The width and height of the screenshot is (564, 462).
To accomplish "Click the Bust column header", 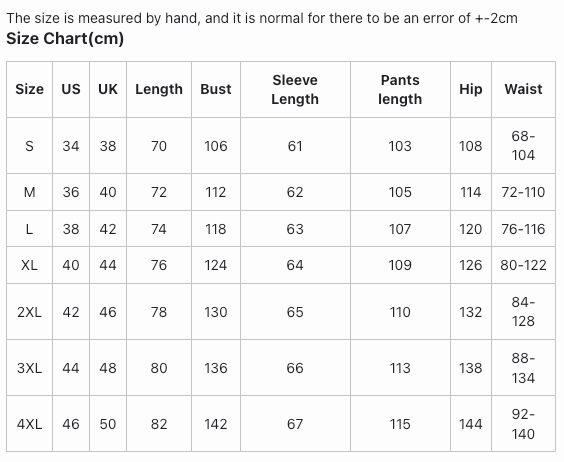I will (216, 89).
